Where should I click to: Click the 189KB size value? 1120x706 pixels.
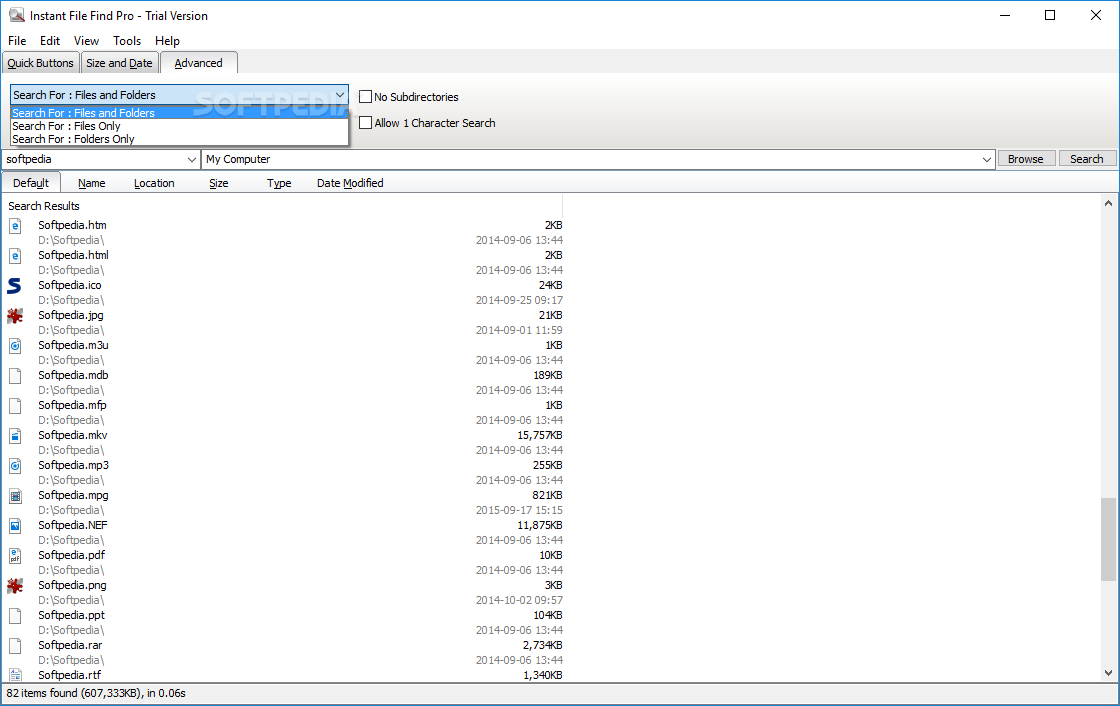tap(548, 375)
